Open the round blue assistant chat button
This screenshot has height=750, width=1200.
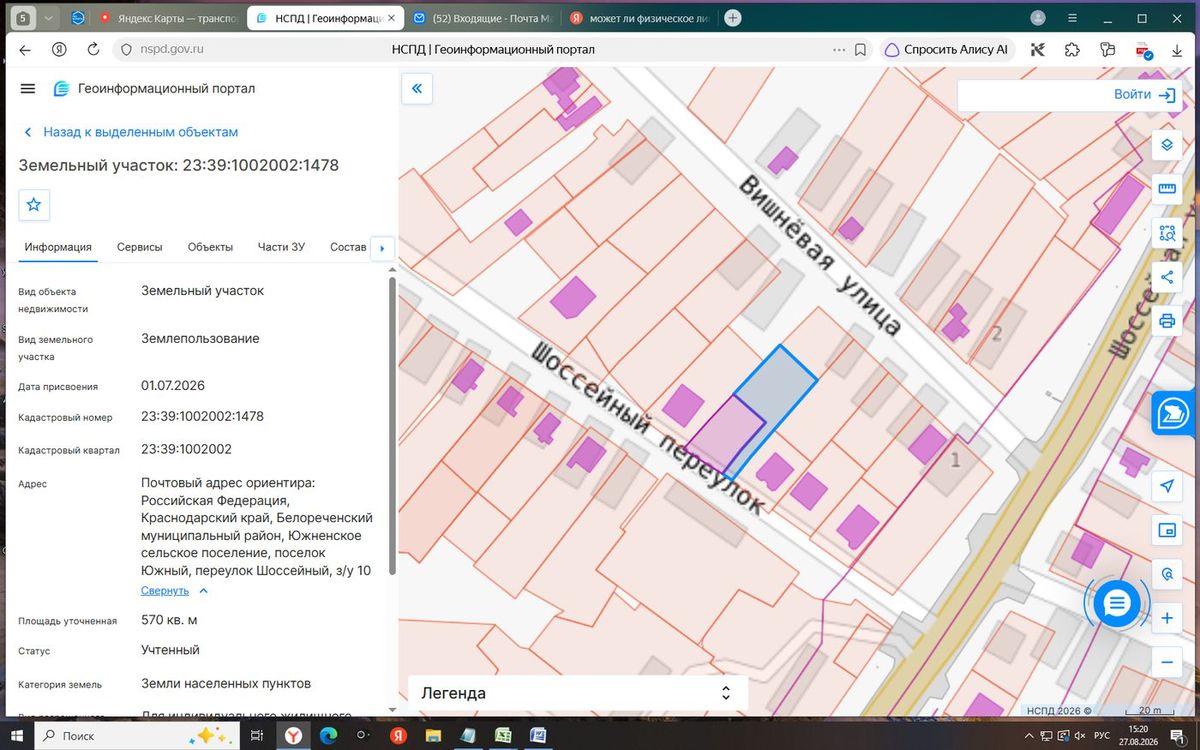1117,603
